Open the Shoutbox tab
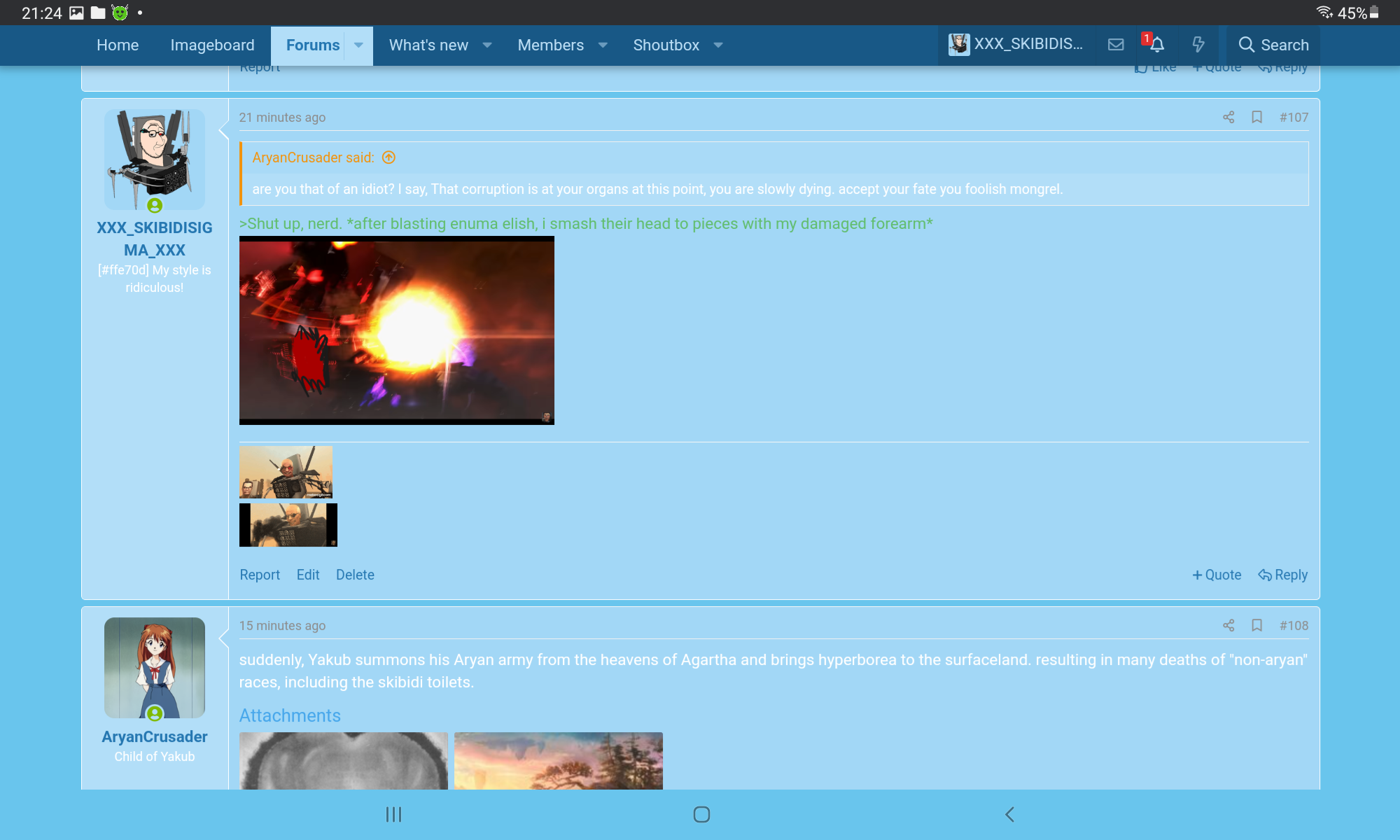This screenshot has height=840, width=1400. (x=666, y=45)
